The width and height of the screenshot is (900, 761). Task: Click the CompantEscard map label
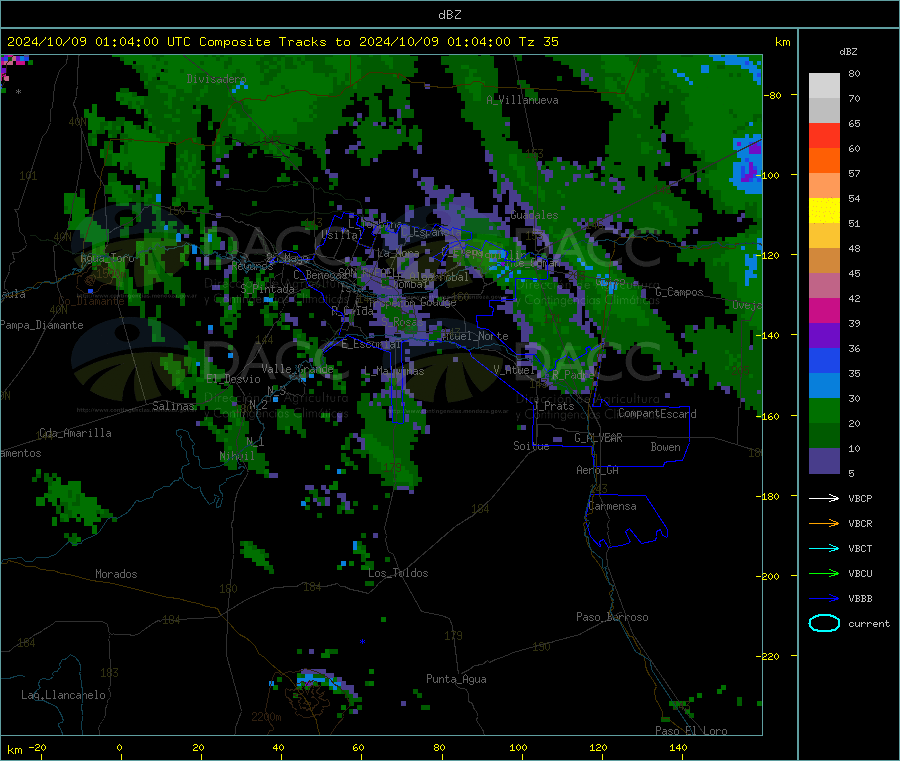[657, 413]
